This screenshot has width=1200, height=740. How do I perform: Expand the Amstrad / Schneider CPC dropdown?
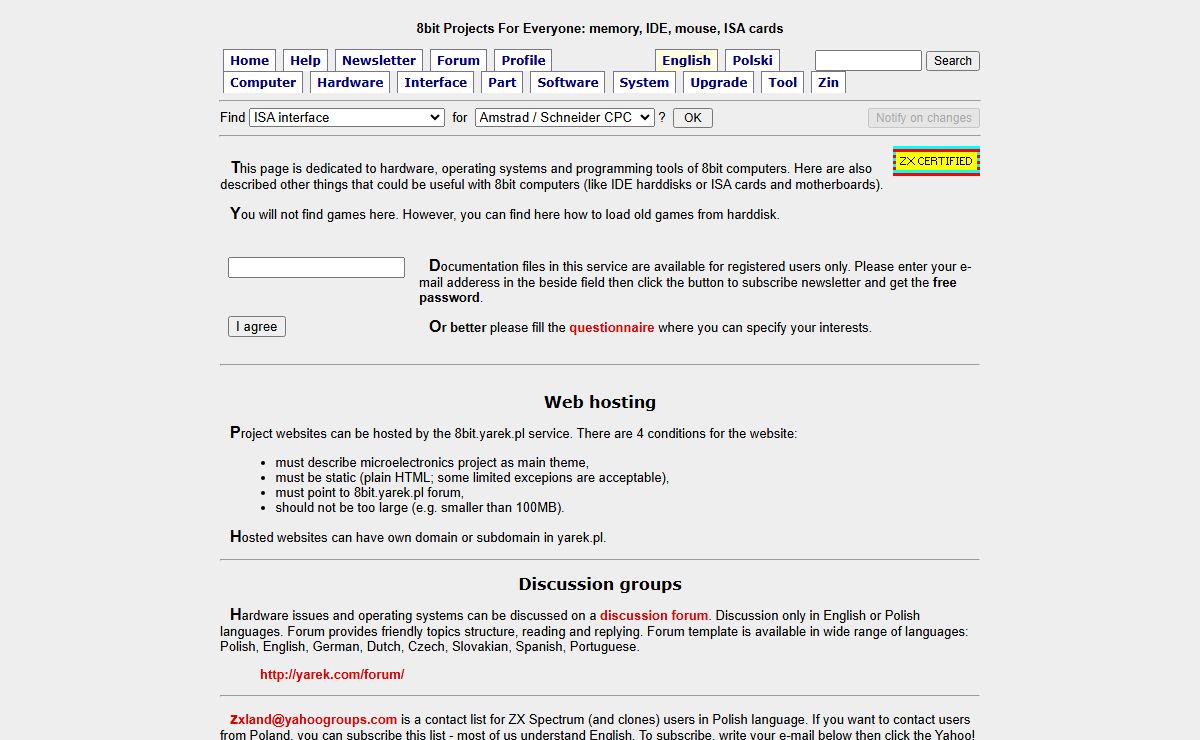[x=564, y=118]
